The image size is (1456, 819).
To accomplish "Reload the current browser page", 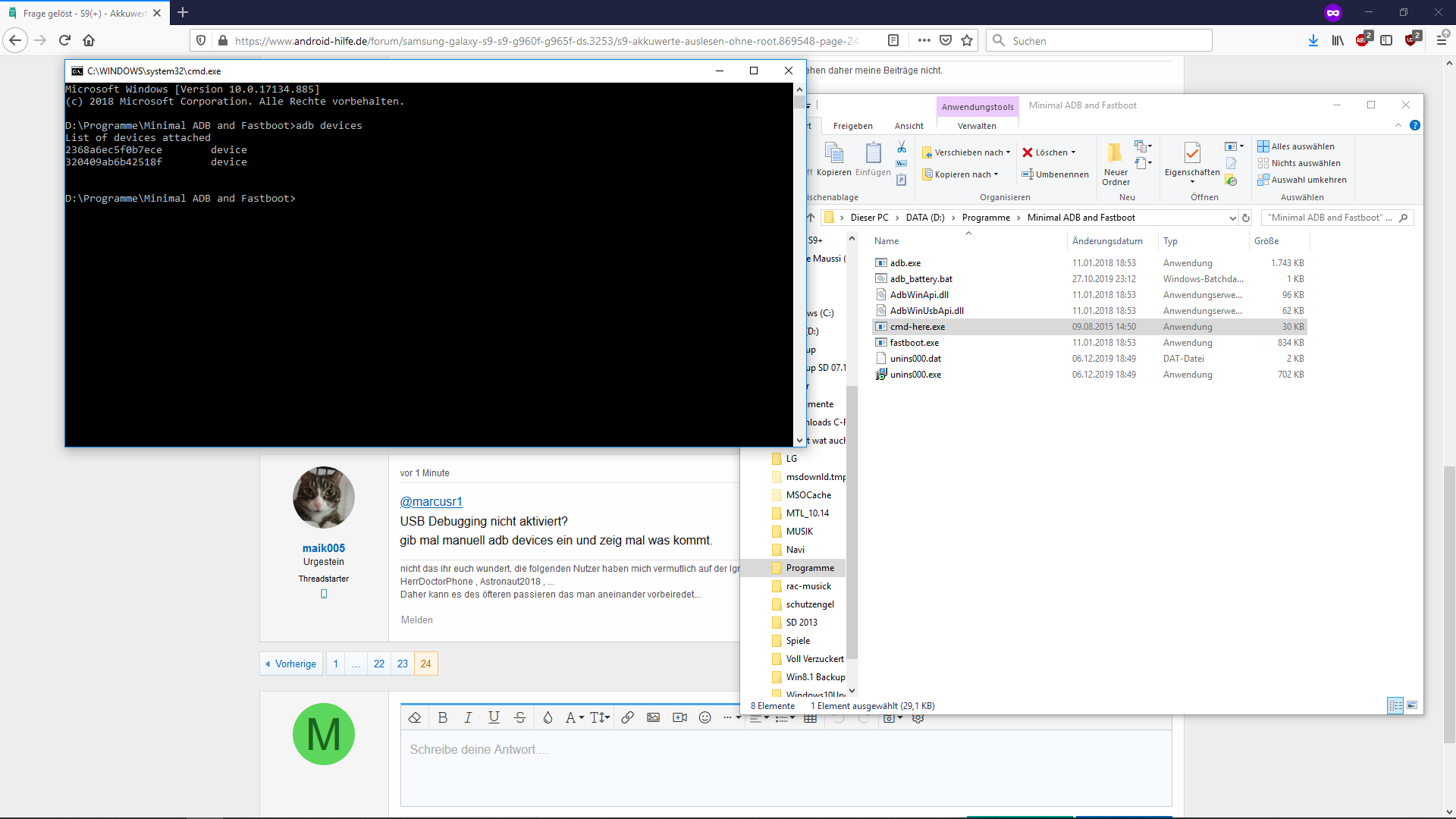I will click(64, 40).
